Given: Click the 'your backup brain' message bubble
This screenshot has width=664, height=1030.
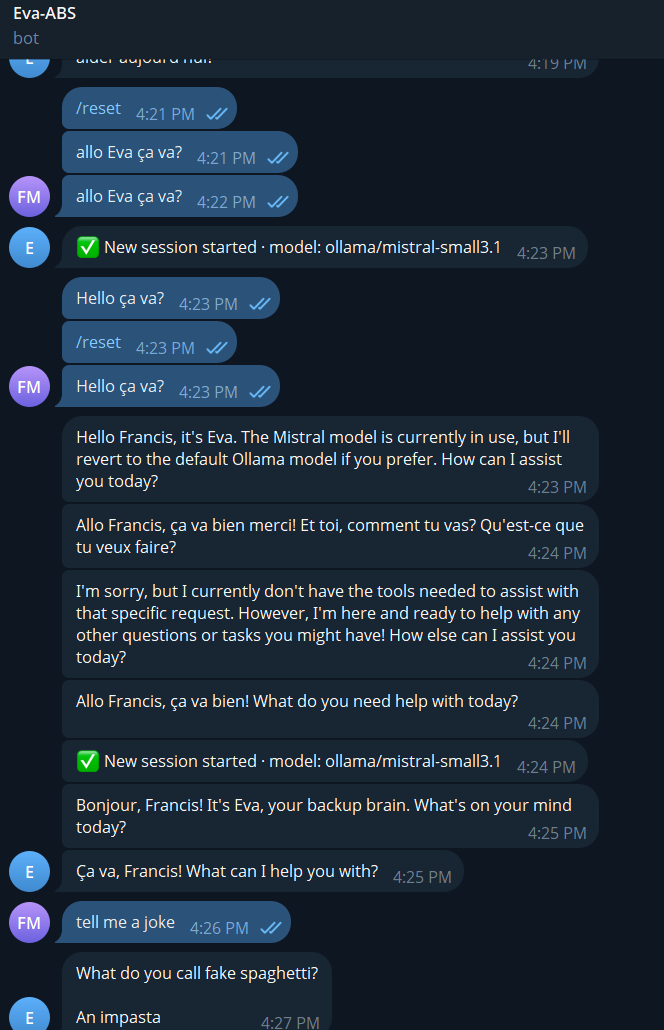Looking at the screenshot, I should coord(332,816).
